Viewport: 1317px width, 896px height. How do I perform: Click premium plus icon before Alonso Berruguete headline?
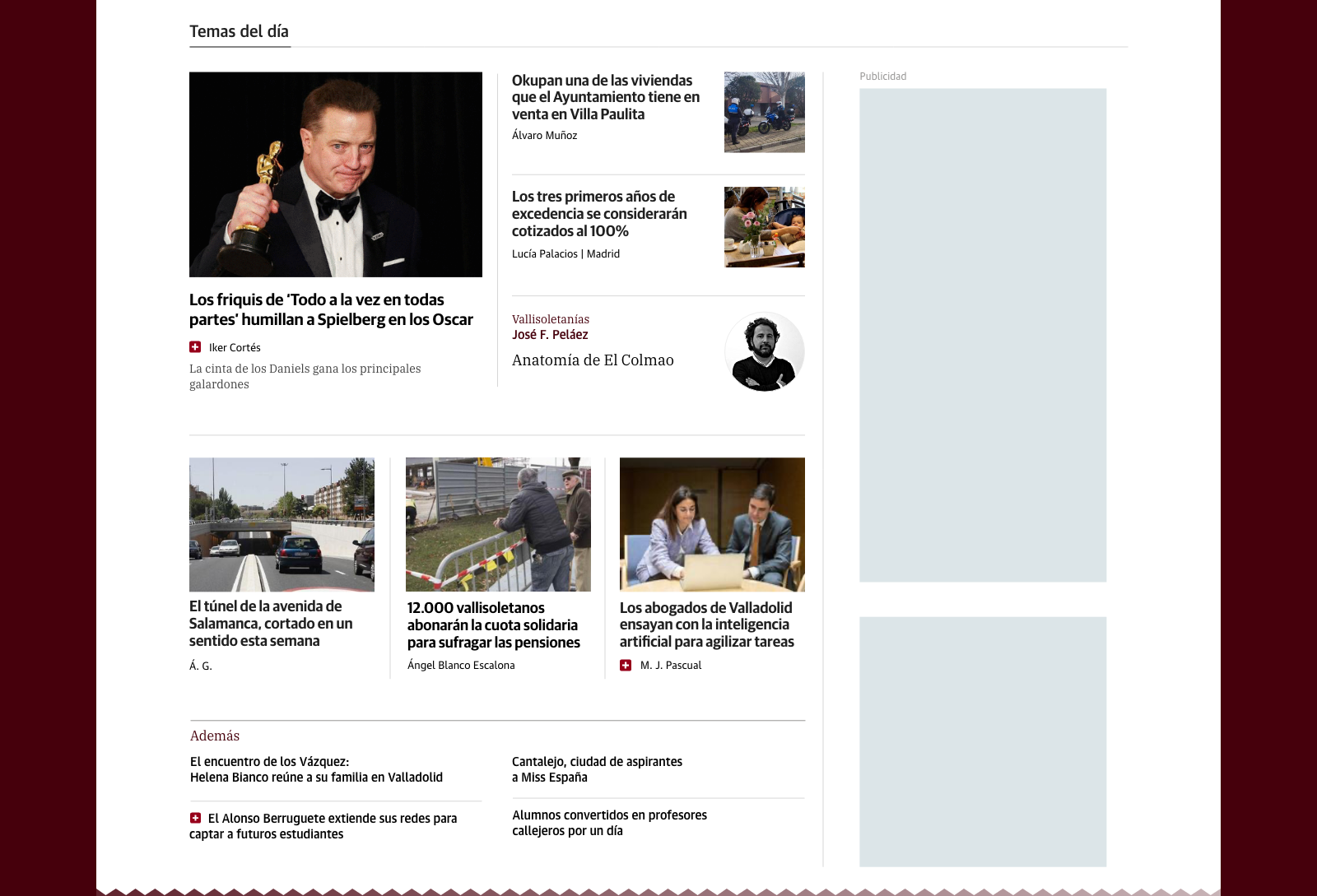[x=196, y=818]
